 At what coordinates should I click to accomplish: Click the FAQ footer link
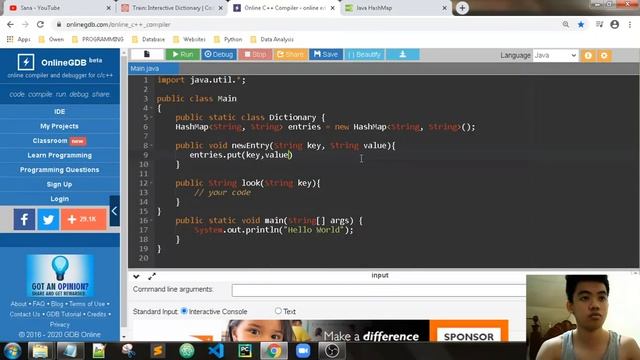point(39,304)
